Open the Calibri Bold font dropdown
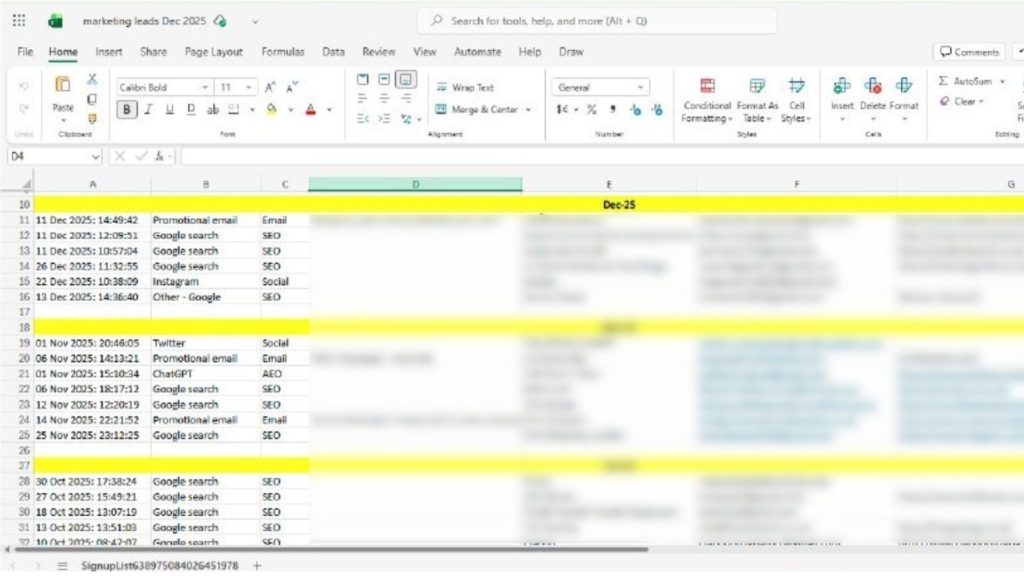The image size is (1024, 576). (x=205, y=88)
